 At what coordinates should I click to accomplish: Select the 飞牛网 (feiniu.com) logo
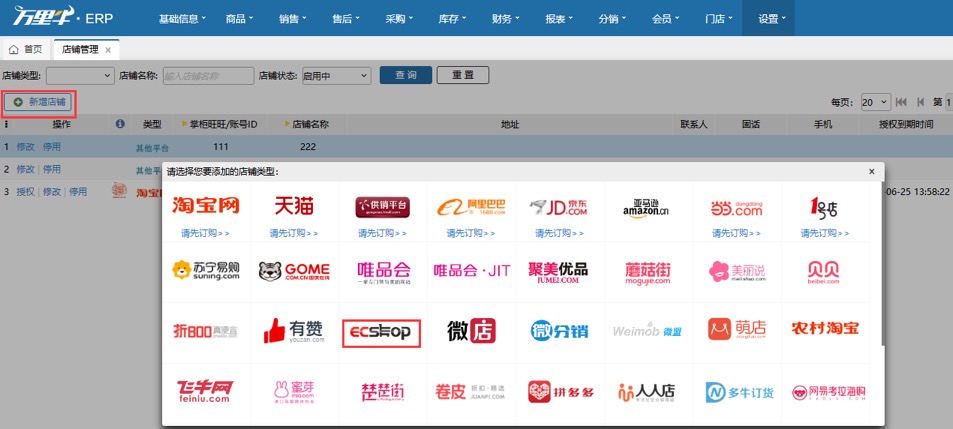click(204, 392)
